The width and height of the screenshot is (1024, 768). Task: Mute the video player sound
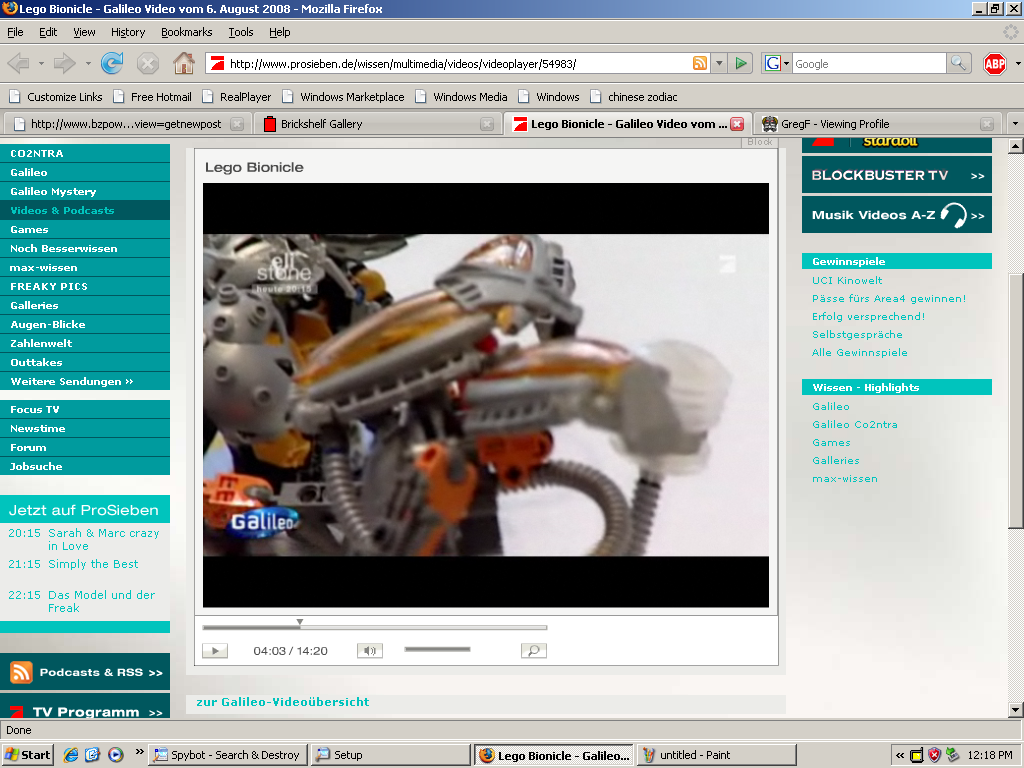(370, 650)
